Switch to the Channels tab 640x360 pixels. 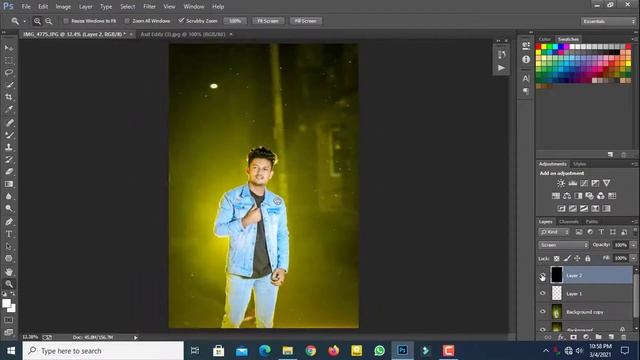(569, 222)
